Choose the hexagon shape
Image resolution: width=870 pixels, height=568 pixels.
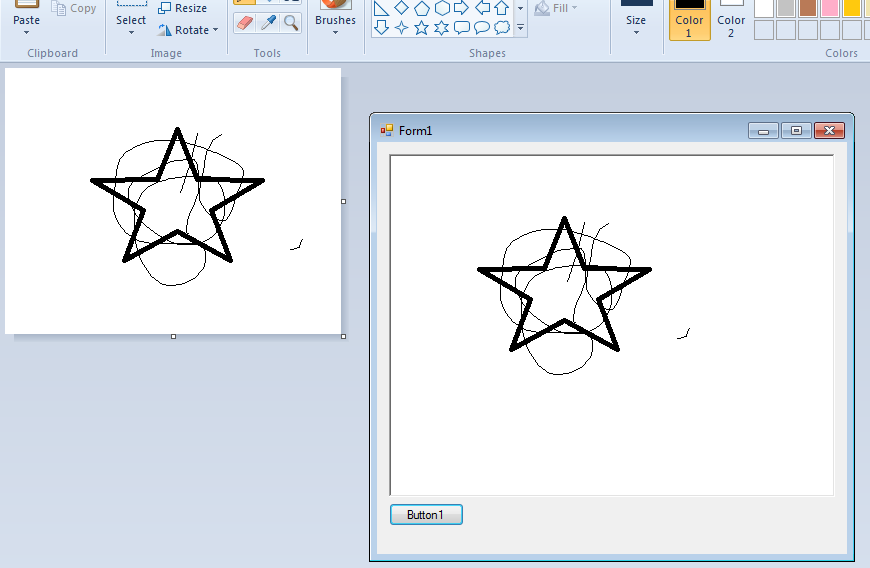click(x=442, y=8)
